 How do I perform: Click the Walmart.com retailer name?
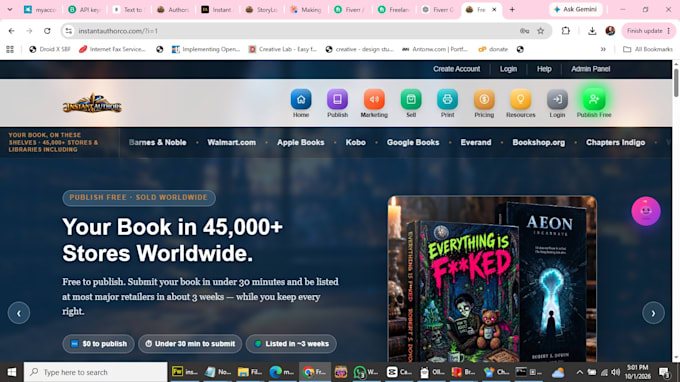point(232,143)
